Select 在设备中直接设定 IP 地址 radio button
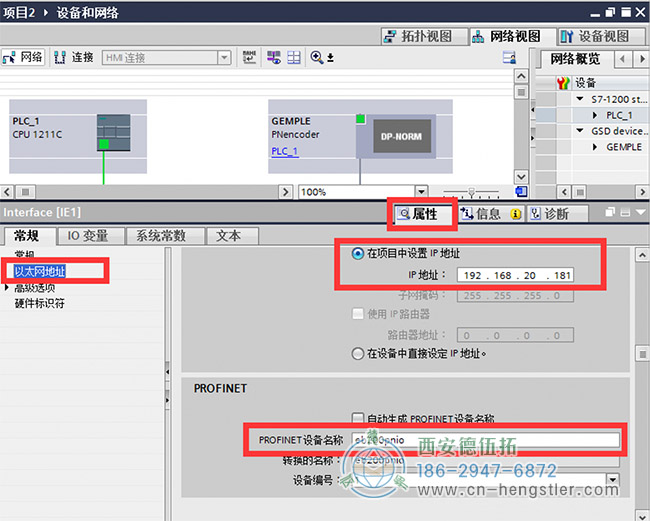This screenshot has width=650, height=521. tap(357, 354)
